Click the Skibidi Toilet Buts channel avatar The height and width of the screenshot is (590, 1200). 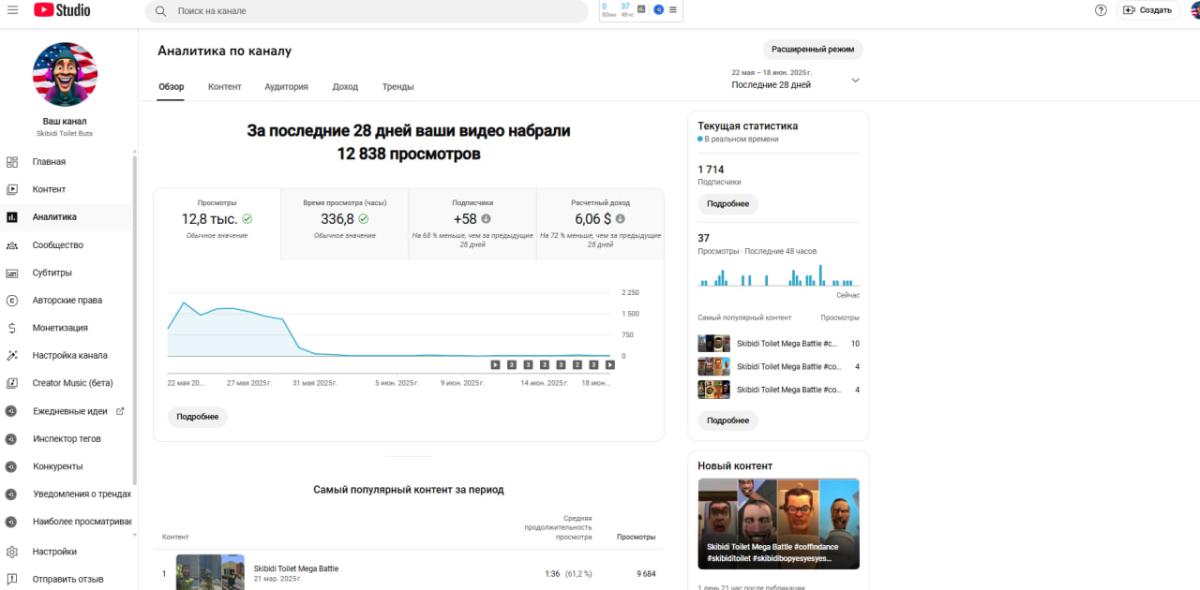(65, 74)
